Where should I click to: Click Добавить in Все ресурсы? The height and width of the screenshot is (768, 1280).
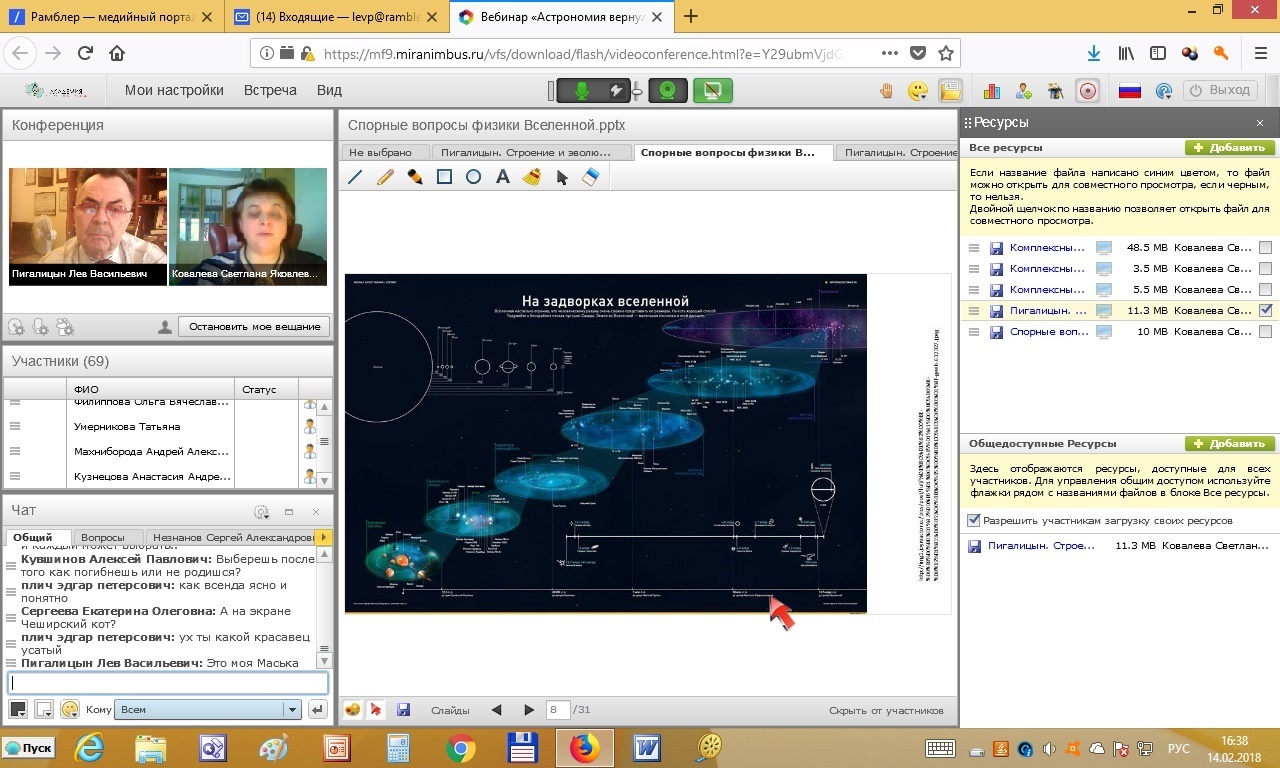1230,147
